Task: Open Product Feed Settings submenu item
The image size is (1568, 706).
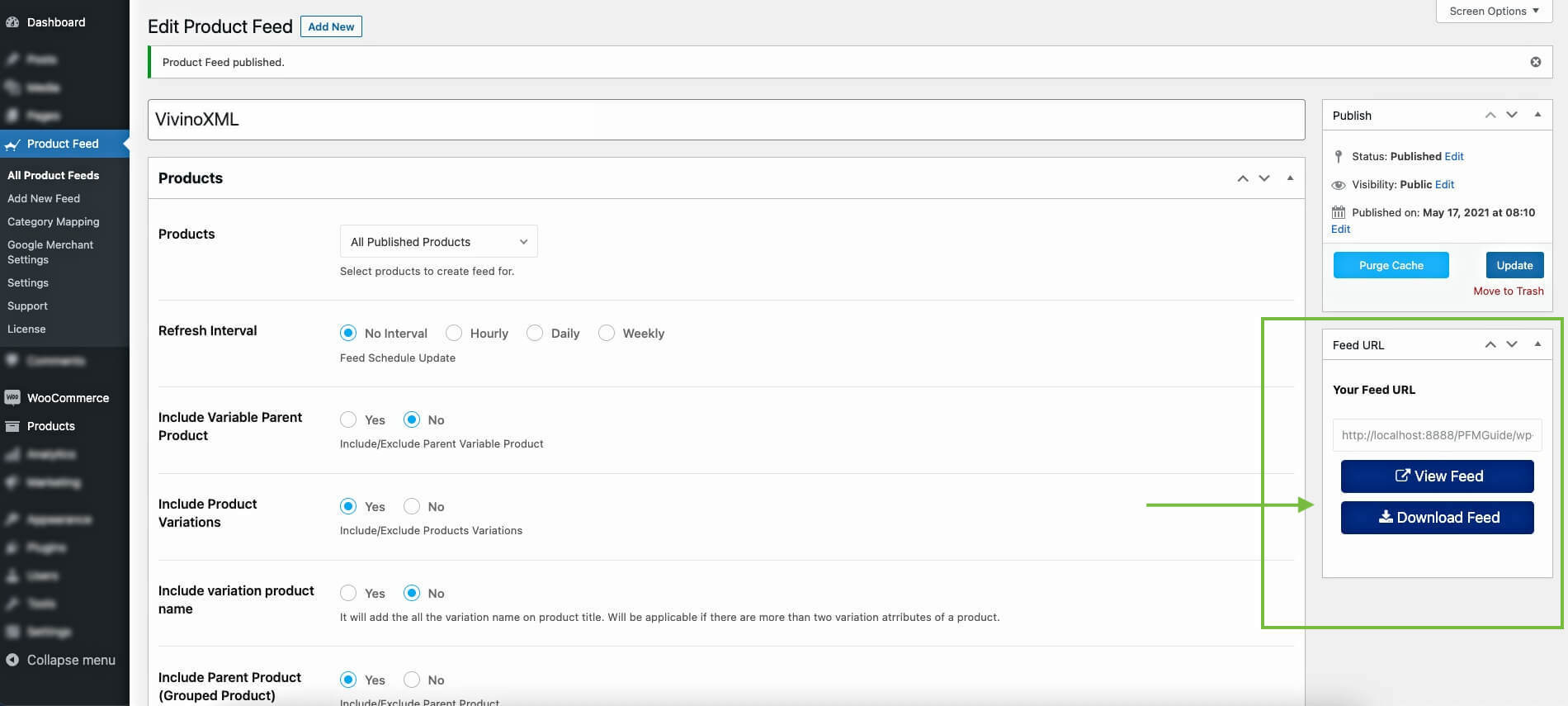Action: 28,282
